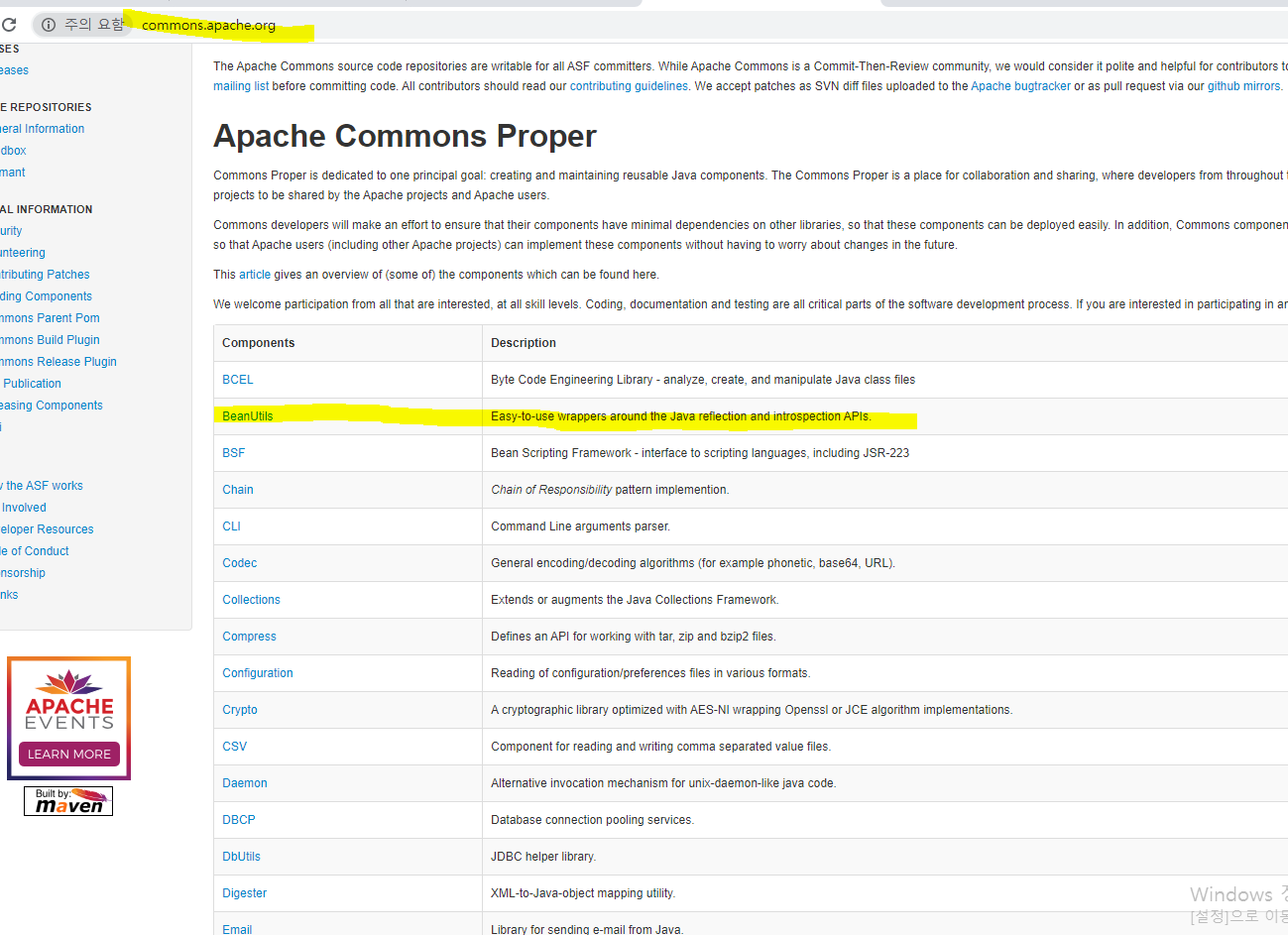Select the 'Command Line arguments parser.' description

[581, 526]
